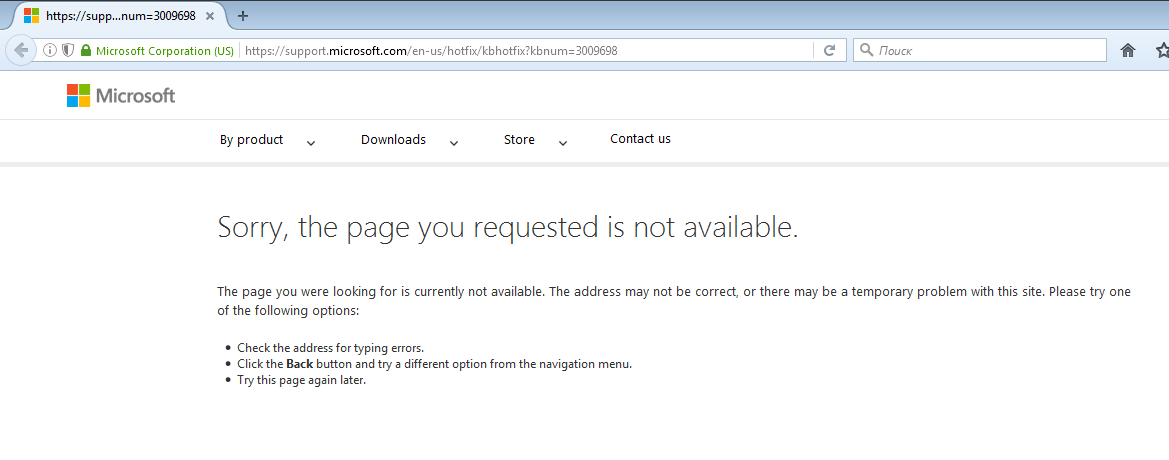
Task: Click chevron next to Downloads
Action: pyautogui.click(x=454, y=143)
